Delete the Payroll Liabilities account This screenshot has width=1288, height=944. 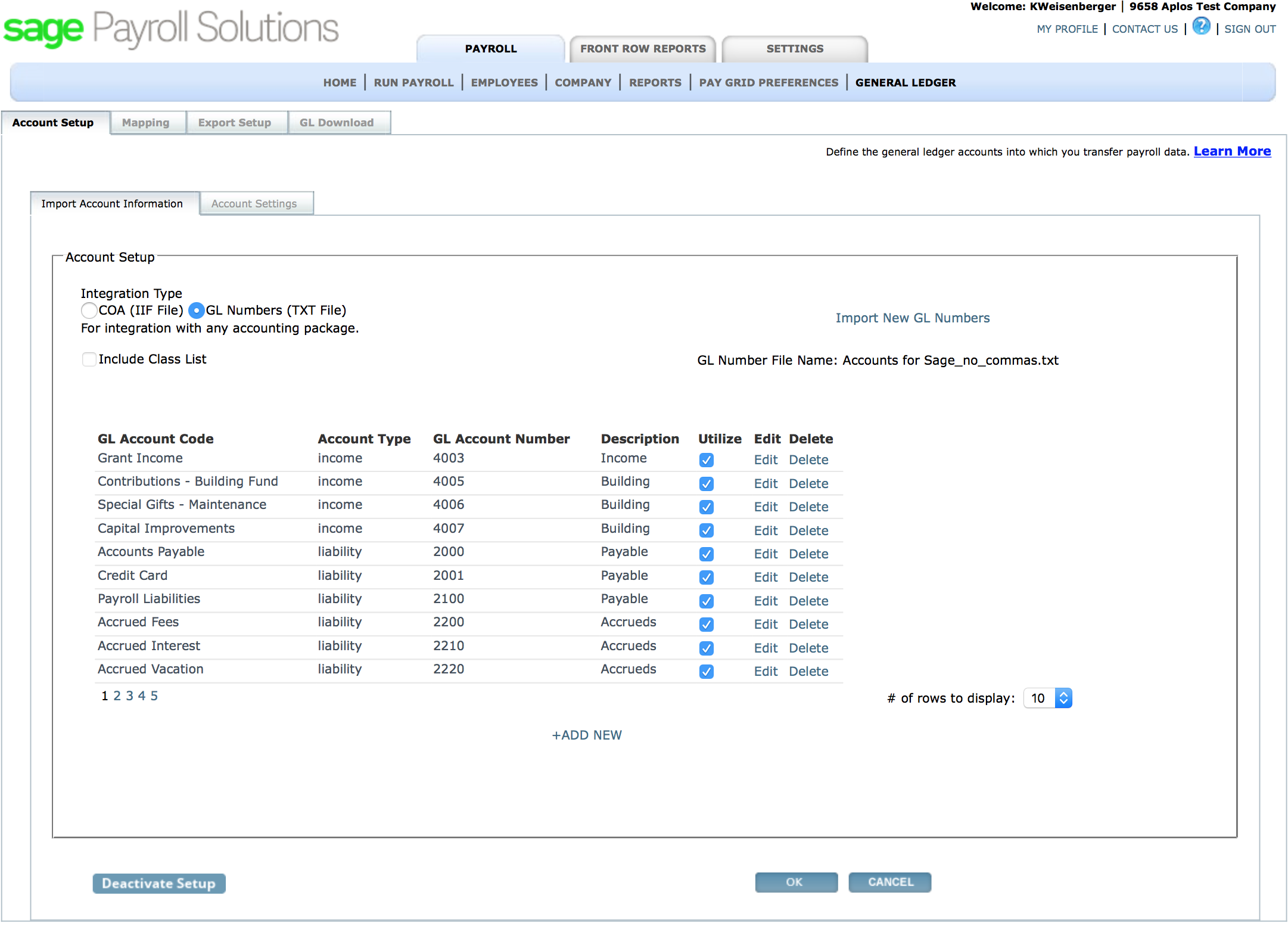point(808,601)
